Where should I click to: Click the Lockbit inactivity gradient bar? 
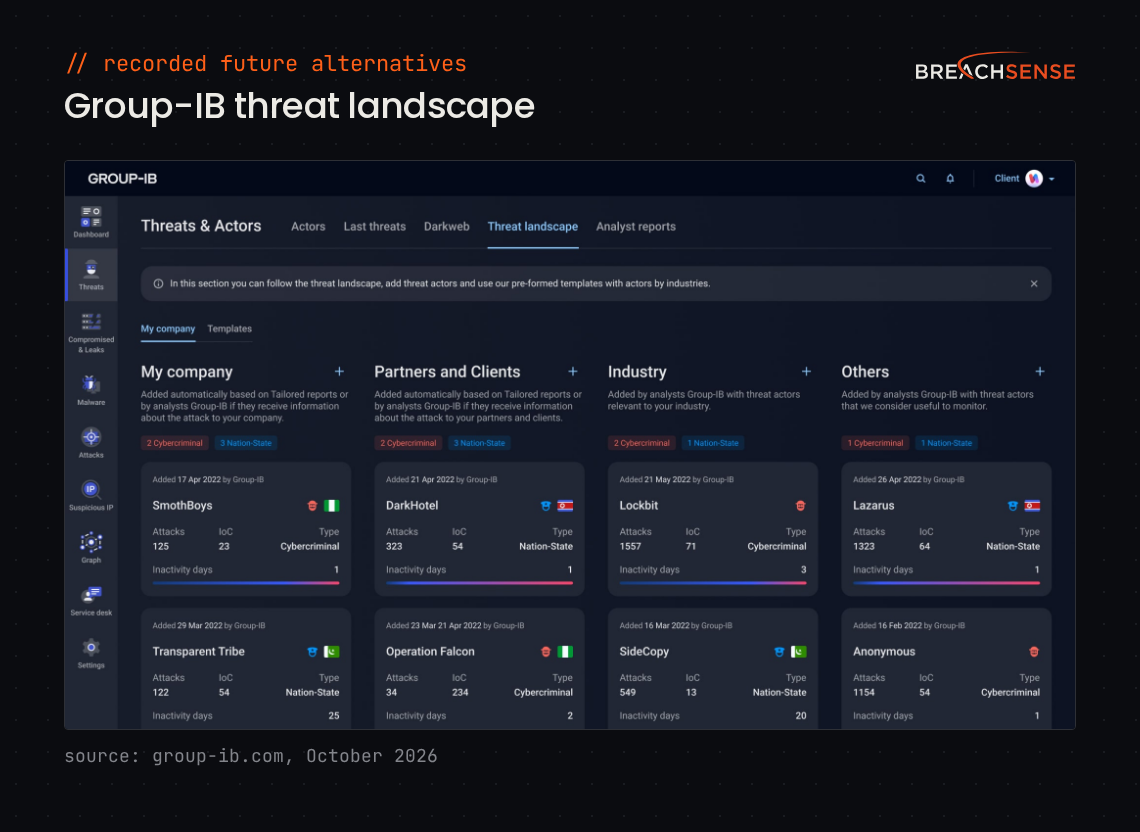click(712, 583)
